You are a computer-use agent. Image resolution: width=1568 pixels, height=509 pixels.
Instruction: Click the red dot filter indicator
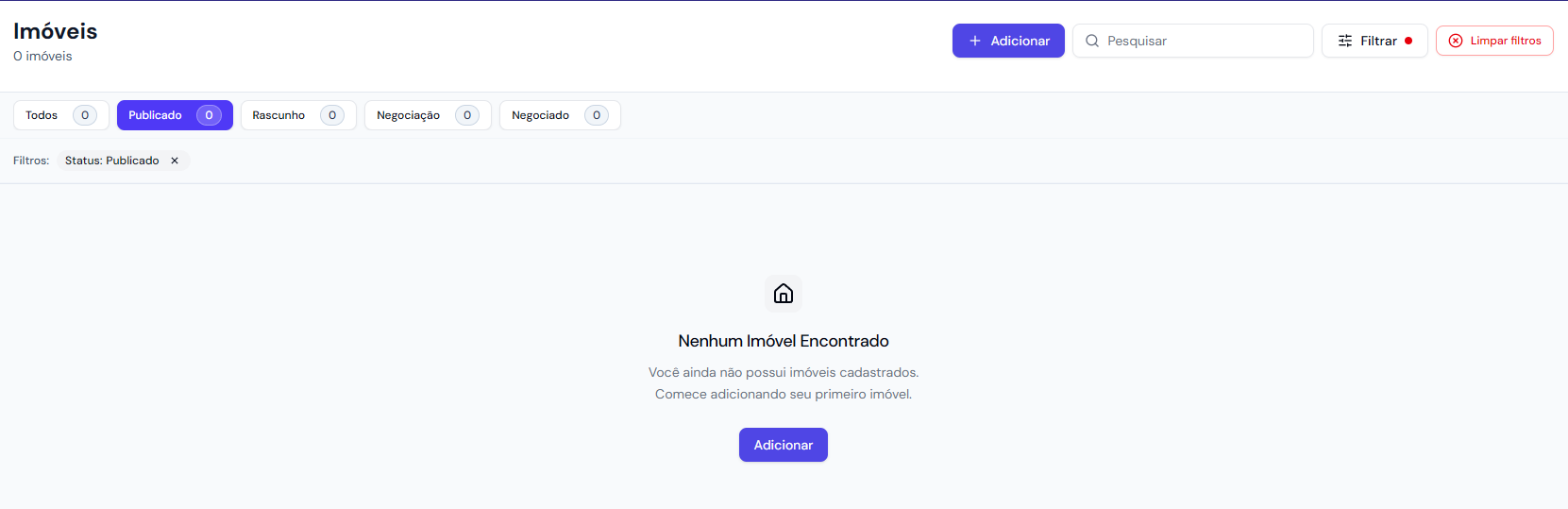(1408, 41)
